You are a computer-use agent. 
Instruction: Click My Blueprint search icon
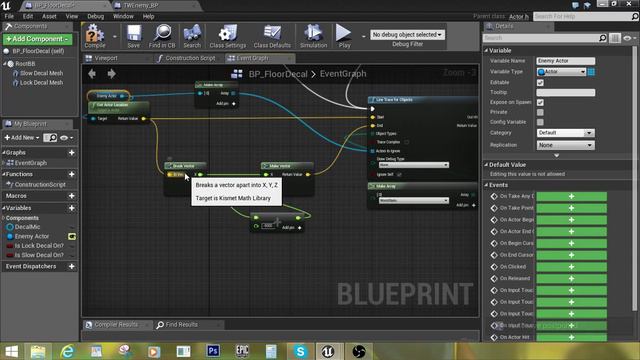tap(50, 138)
